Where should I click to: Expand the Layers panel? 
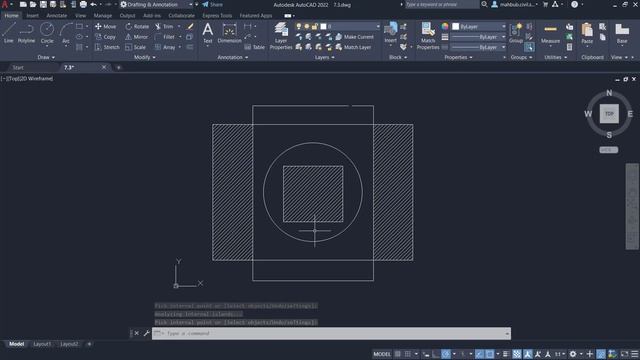coord(325,58)
